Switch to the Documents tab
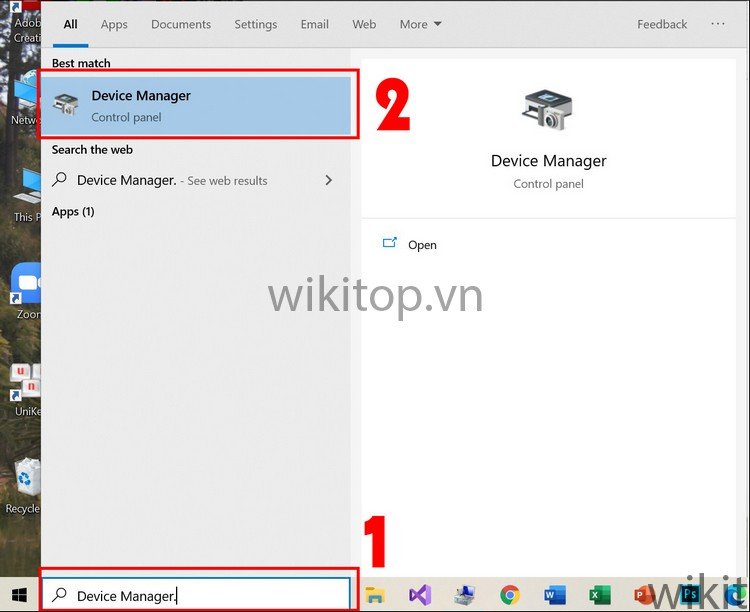The width and height of the screenshot is (750, 612). coord(181,24)
